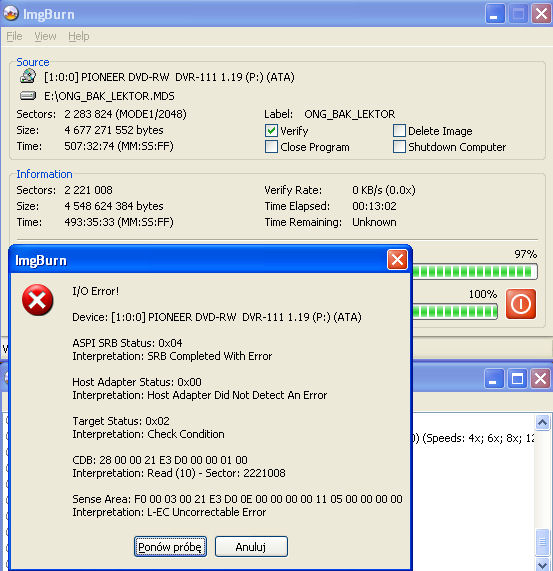
Task: Click the Ponów próbę retry button
Action: click(x=170, y=547)
